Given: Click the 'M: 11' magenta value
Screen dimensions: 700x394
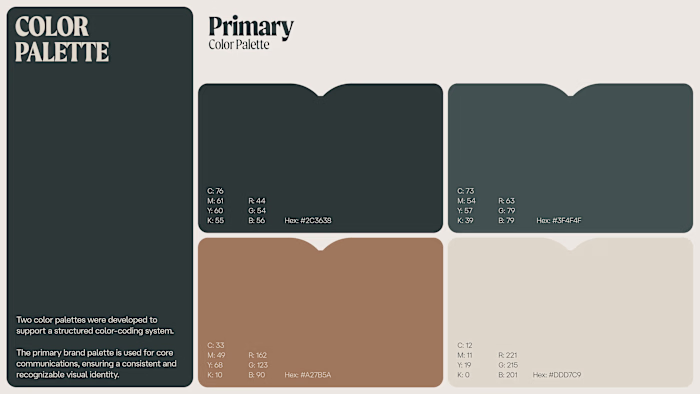Looking at the screenshot, I should [x=465, y=355].
